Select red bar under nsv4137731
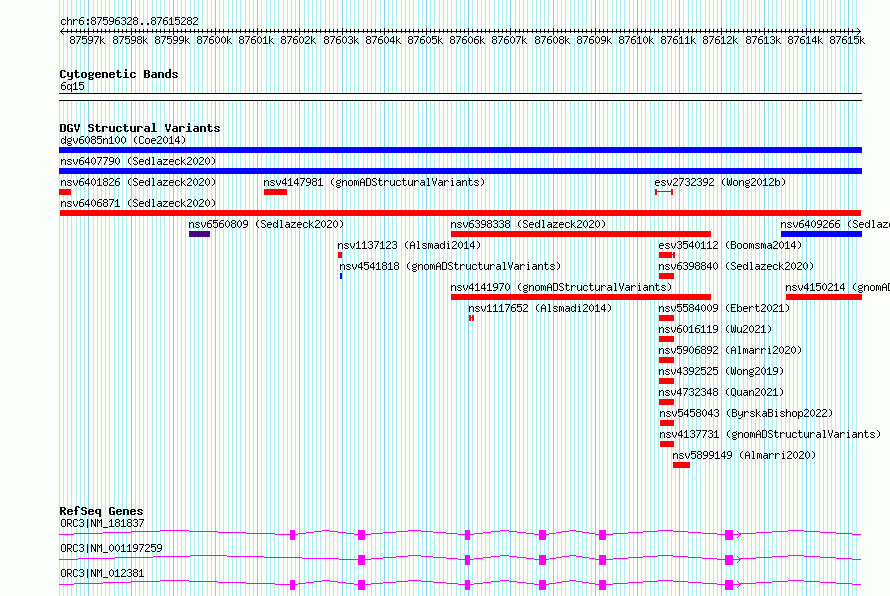Viewport: 890px width, 596px height. [x=667, y=444]
